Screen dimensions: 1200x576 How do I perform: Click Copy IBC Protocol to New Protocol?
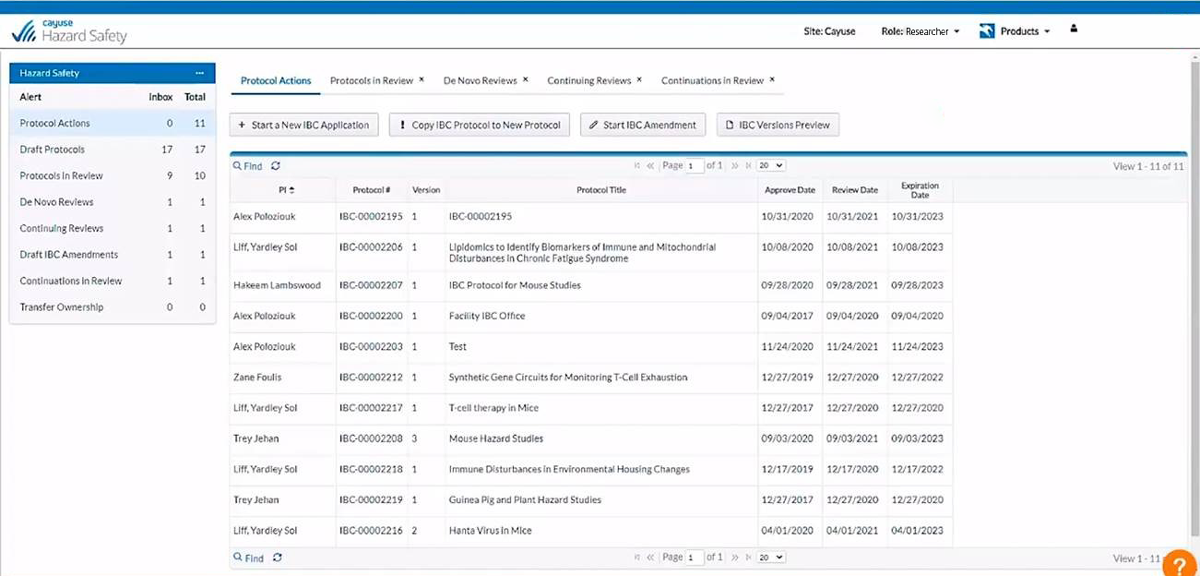(x=480, y=125)
